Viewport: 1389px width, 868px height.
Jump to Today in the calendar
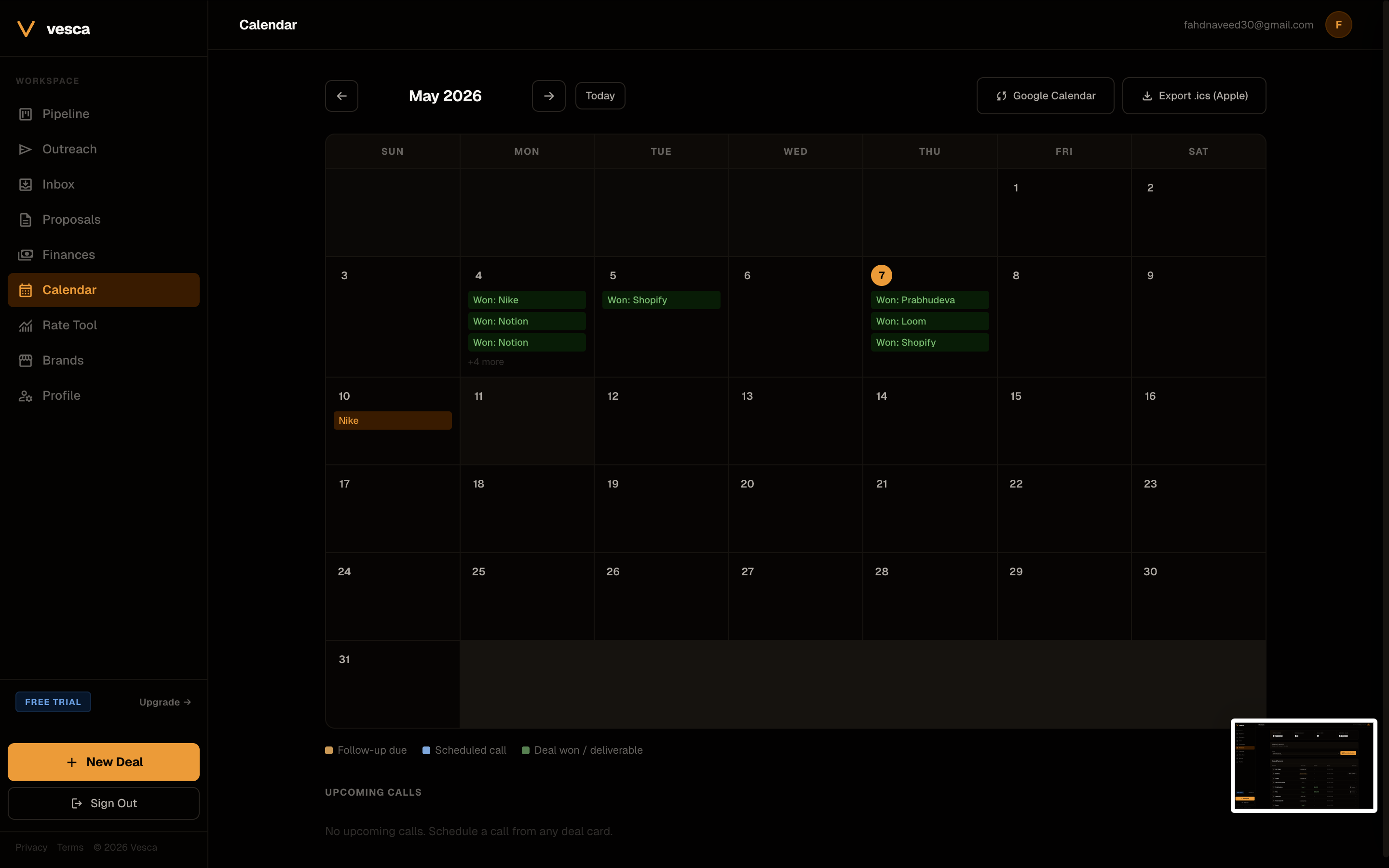pyautogui.click(x=600, y=96)
